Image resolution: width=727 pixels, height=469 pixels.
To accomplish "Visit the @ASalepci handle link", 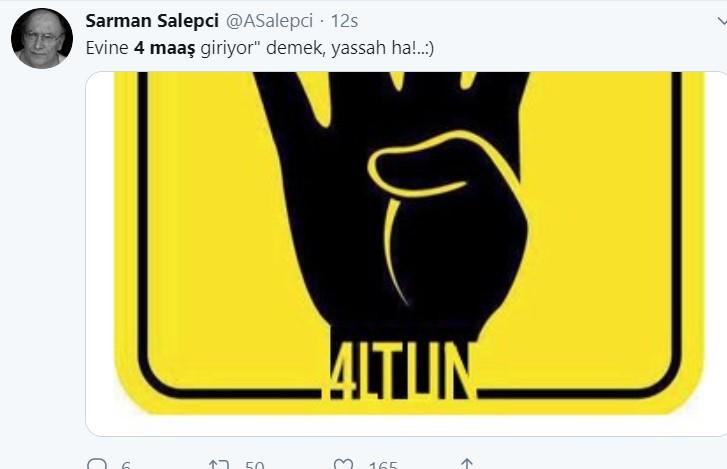I will point(271,22).
